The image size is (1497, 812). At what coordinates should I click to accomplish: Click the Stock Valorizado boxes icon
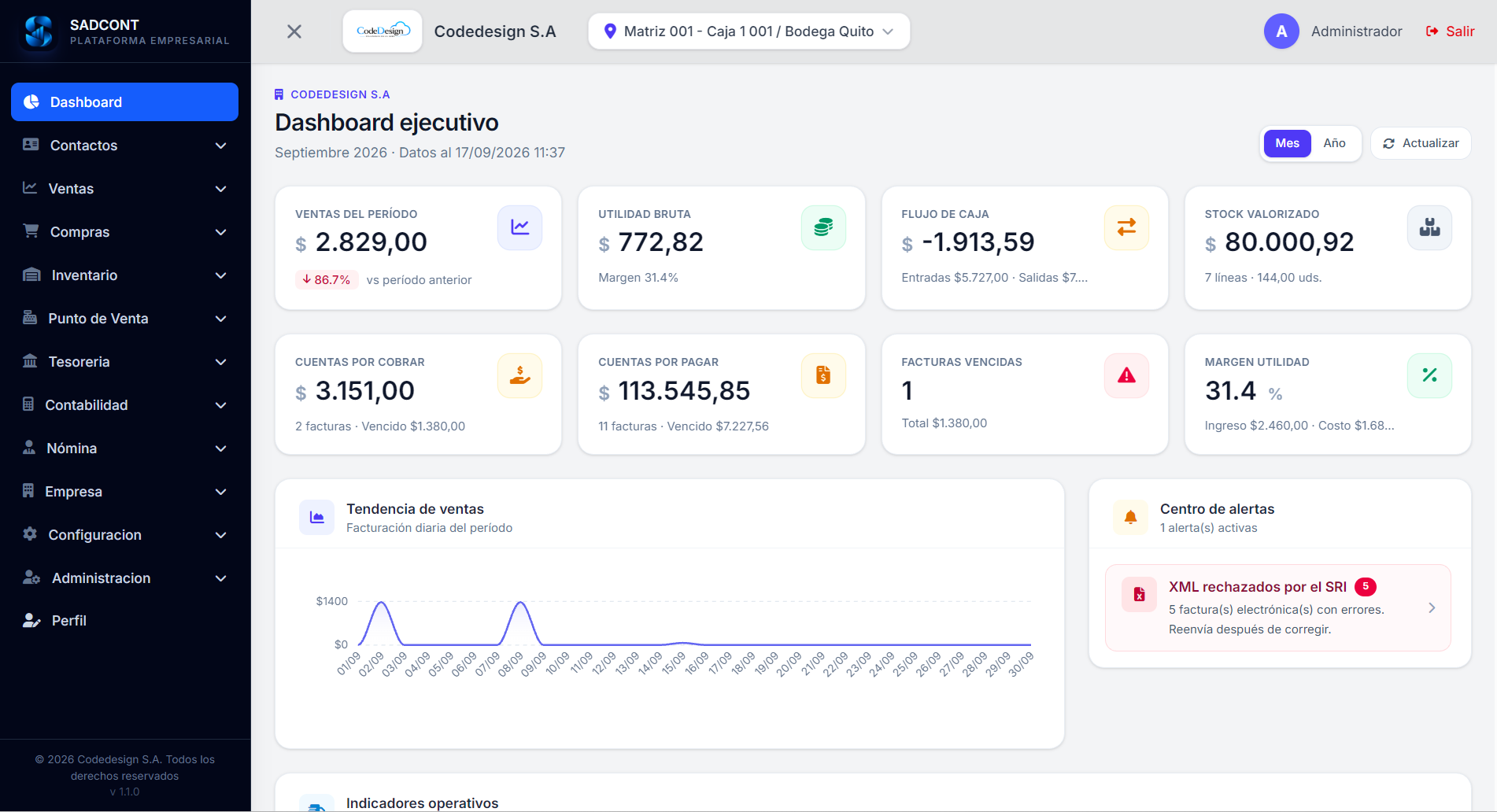[x=1429, y=227]
